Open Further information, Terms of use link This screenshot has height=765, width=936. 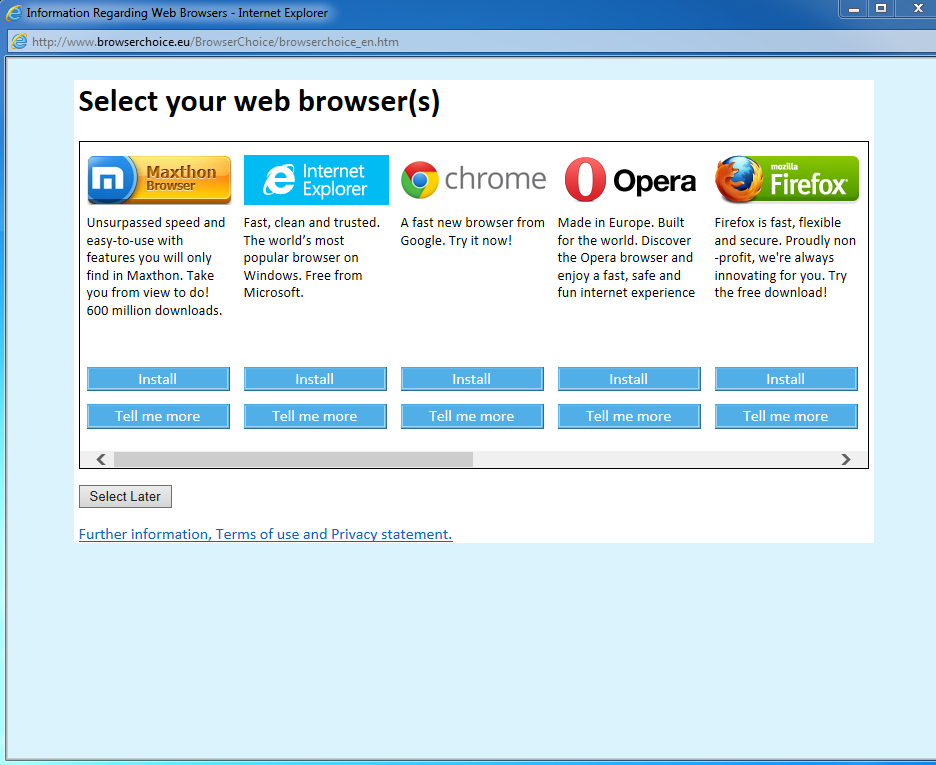click(266, 534)
